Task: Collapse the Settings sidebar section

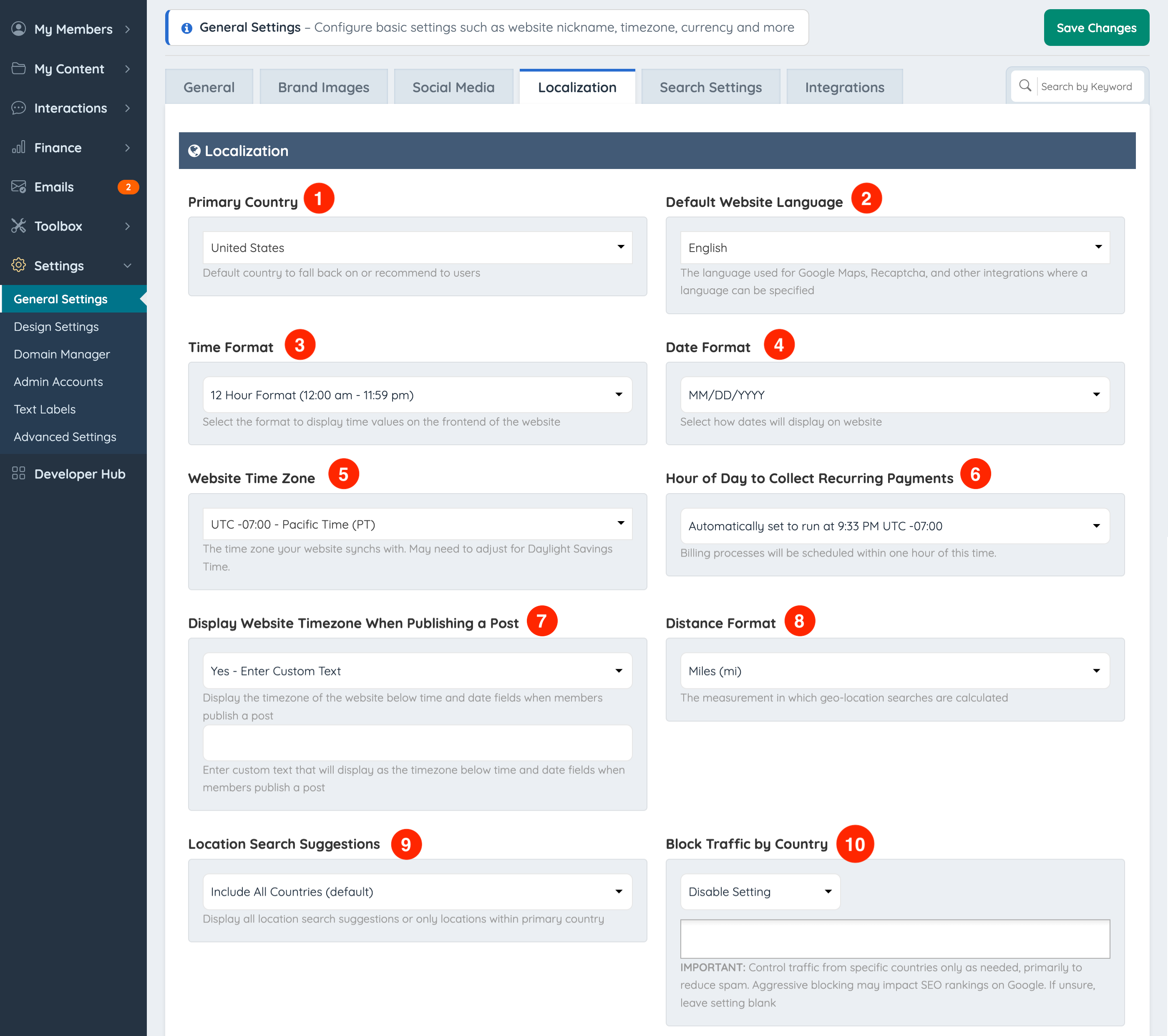Action: [x=127, y=265]
